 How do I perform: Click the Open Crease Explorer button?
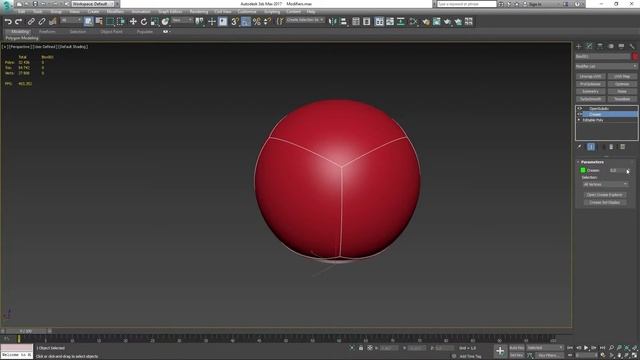point(604,195)
